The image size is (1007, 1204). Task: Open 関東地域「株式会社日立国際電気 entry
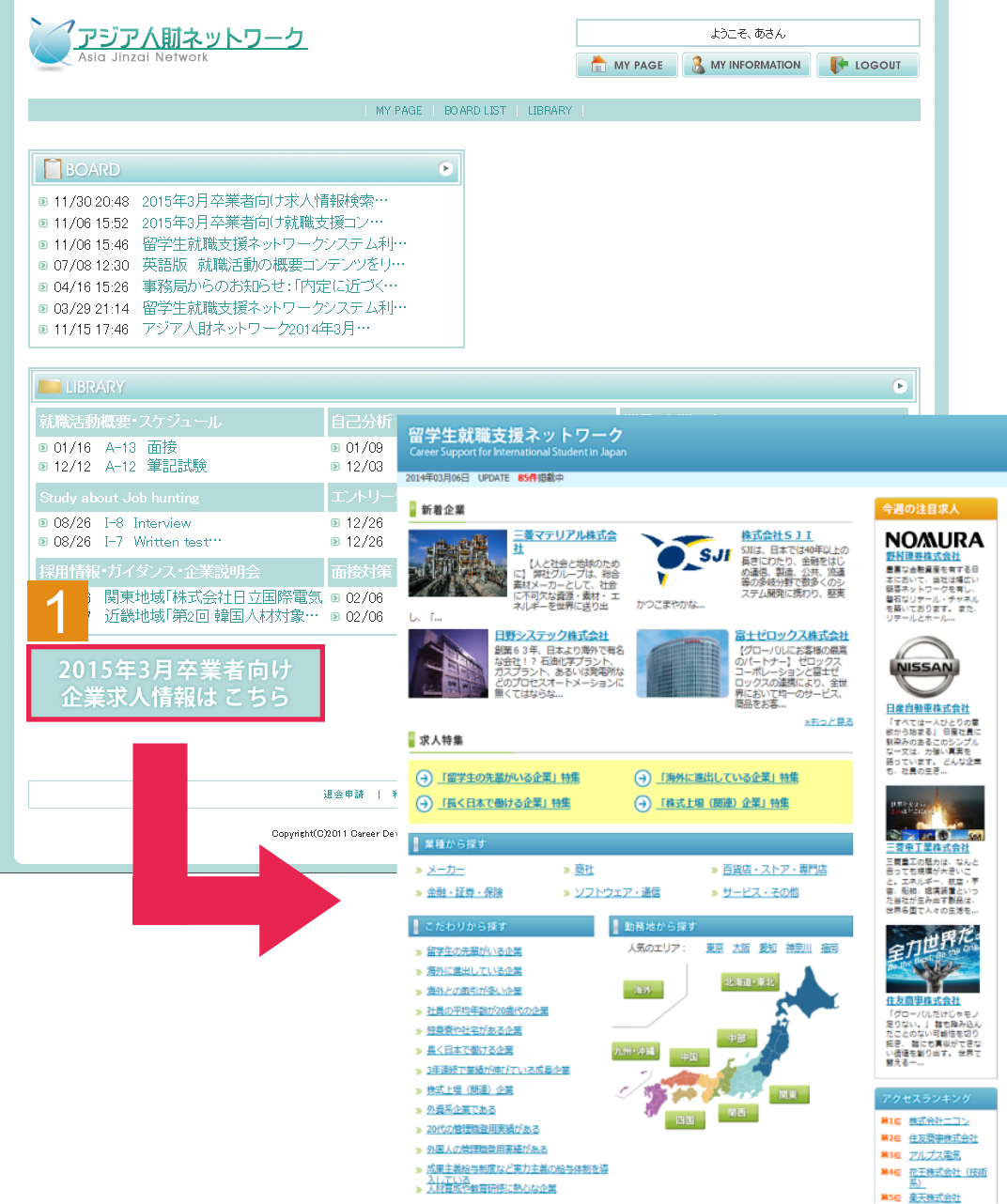(213, 597)
